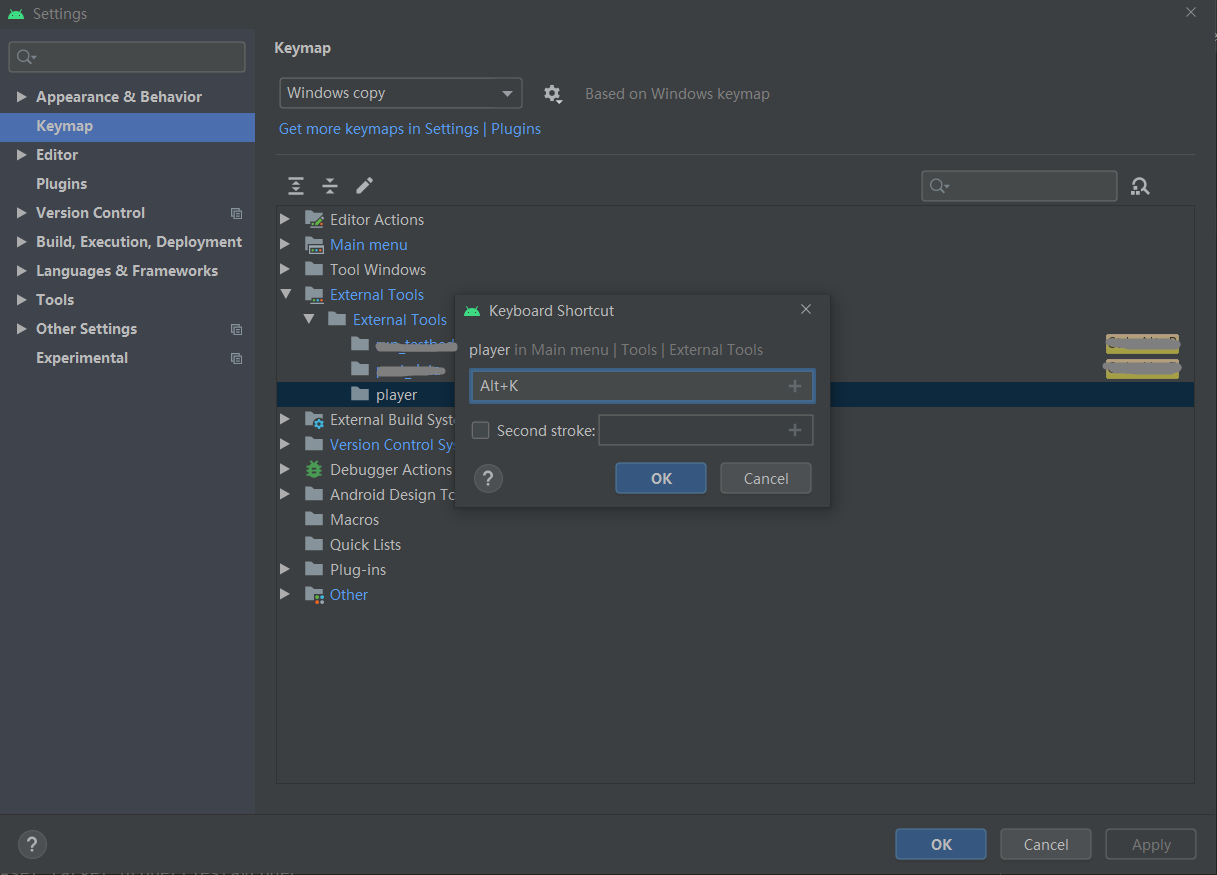Expand the Tools settings section
The image size is (1217, 875).
tap(22, 300)
